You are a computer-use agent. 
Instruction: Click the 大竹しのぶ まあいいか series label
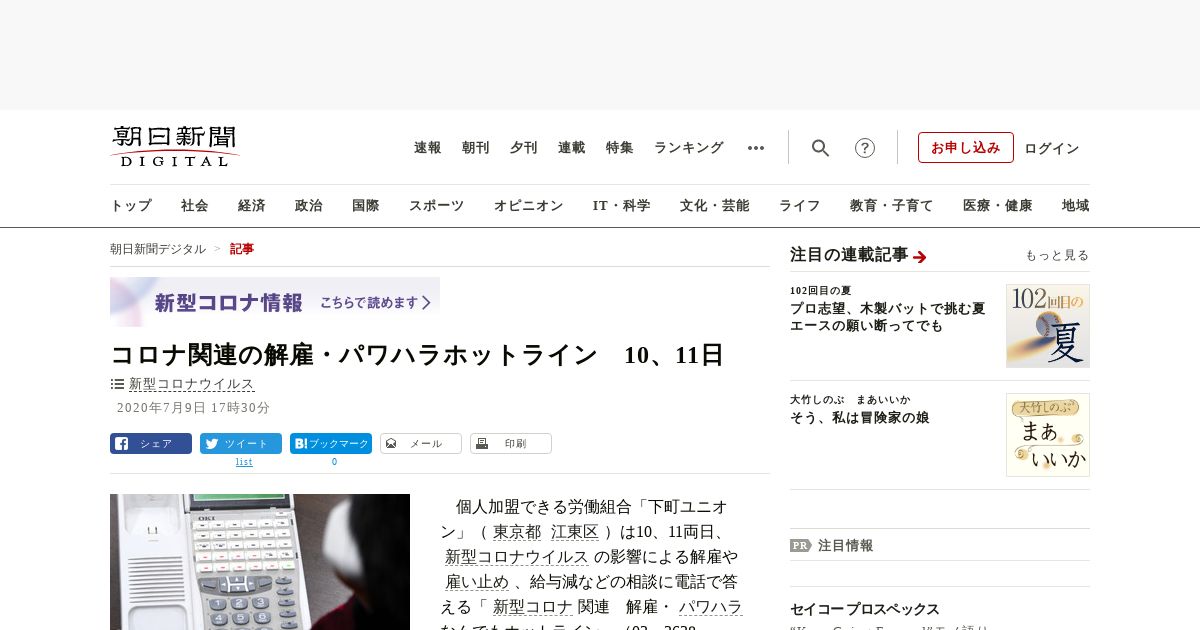tap(850, 399)
